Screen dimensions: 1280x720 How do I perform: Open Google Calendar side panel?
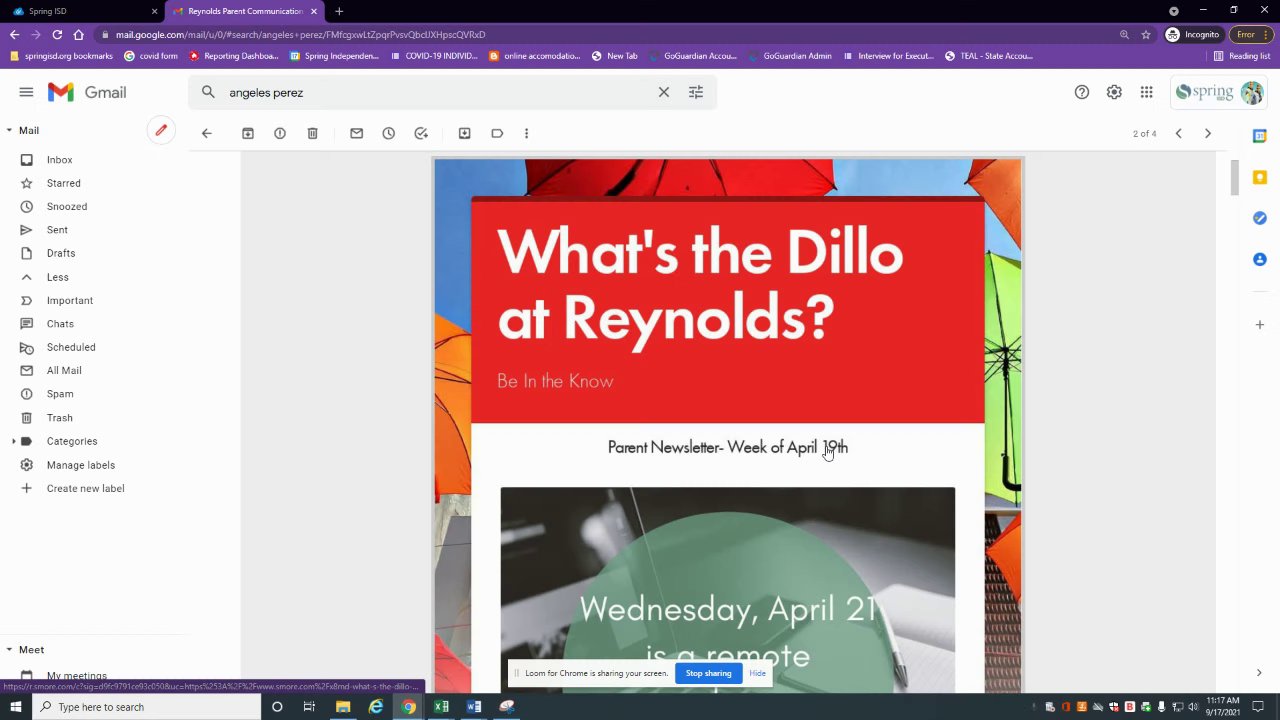[1260, 136]
